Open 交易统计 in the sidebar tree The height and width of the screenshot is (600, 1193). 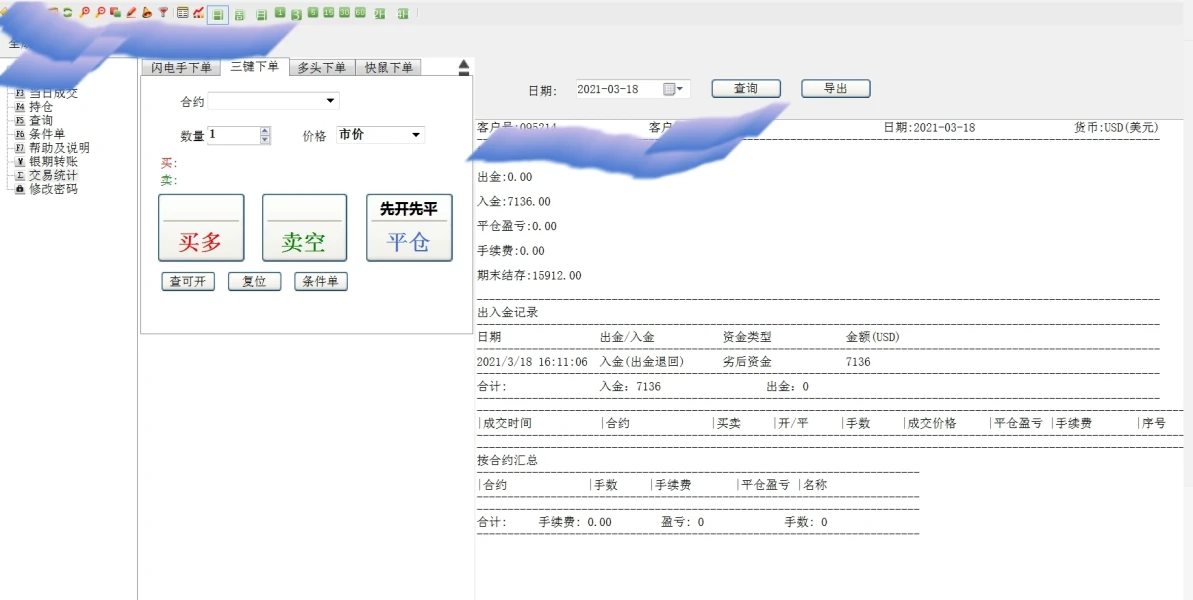pyautogui.click(x=53, y=175)
